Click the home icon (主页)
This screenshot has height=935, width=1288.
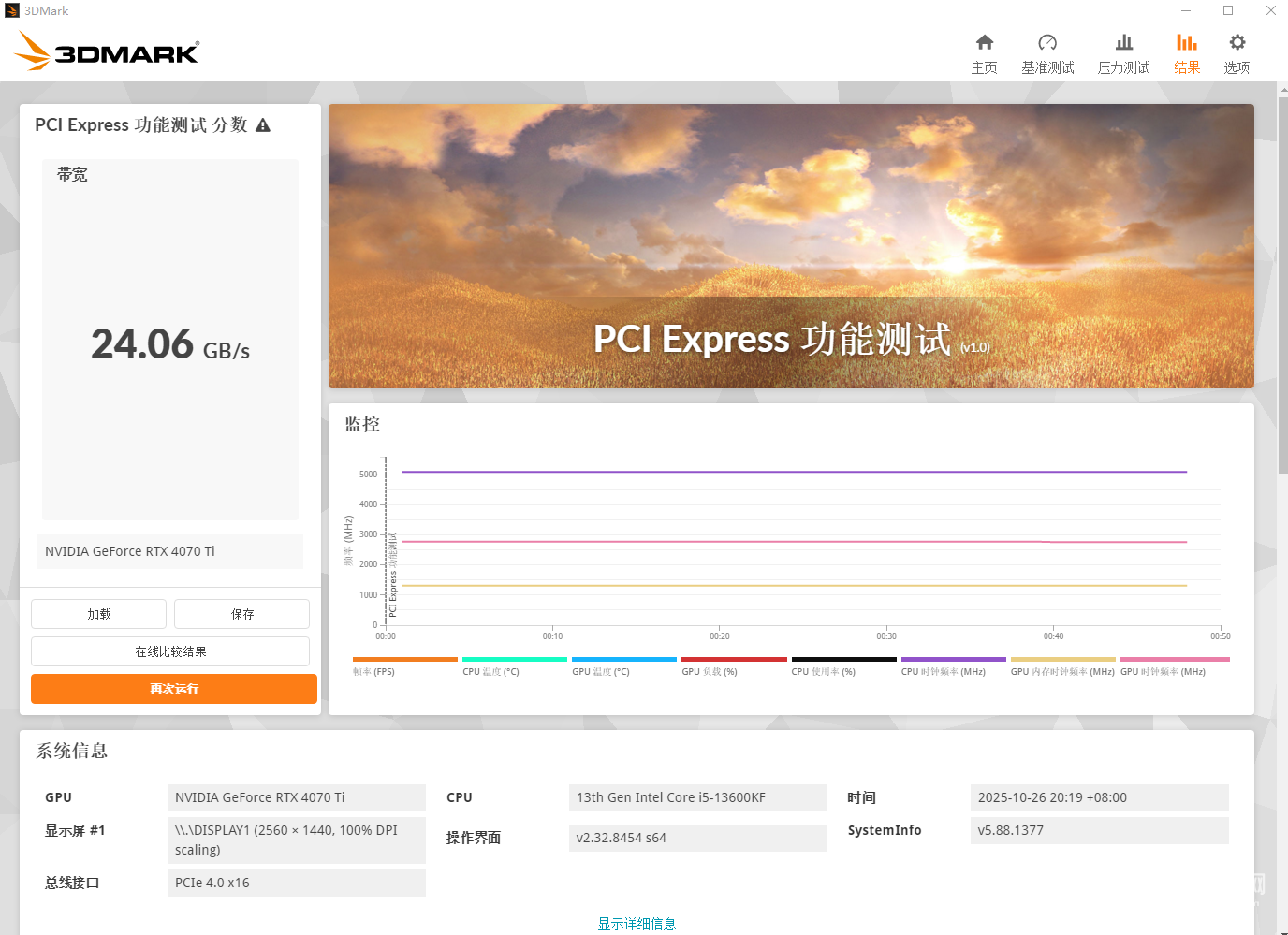click(984, 43)
